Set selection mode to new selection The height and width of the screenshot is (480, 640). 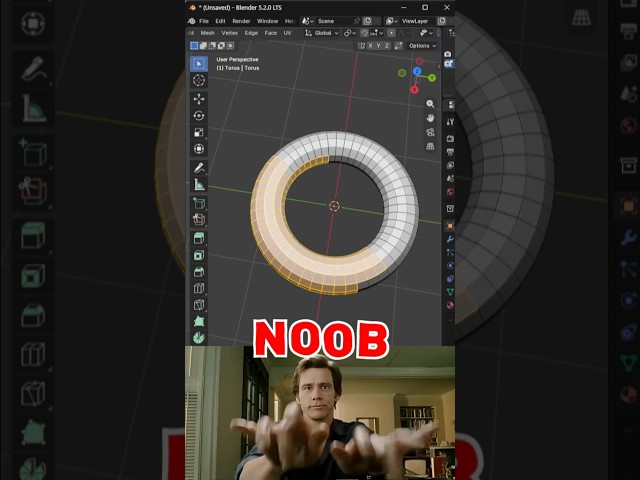coord(194,46)
